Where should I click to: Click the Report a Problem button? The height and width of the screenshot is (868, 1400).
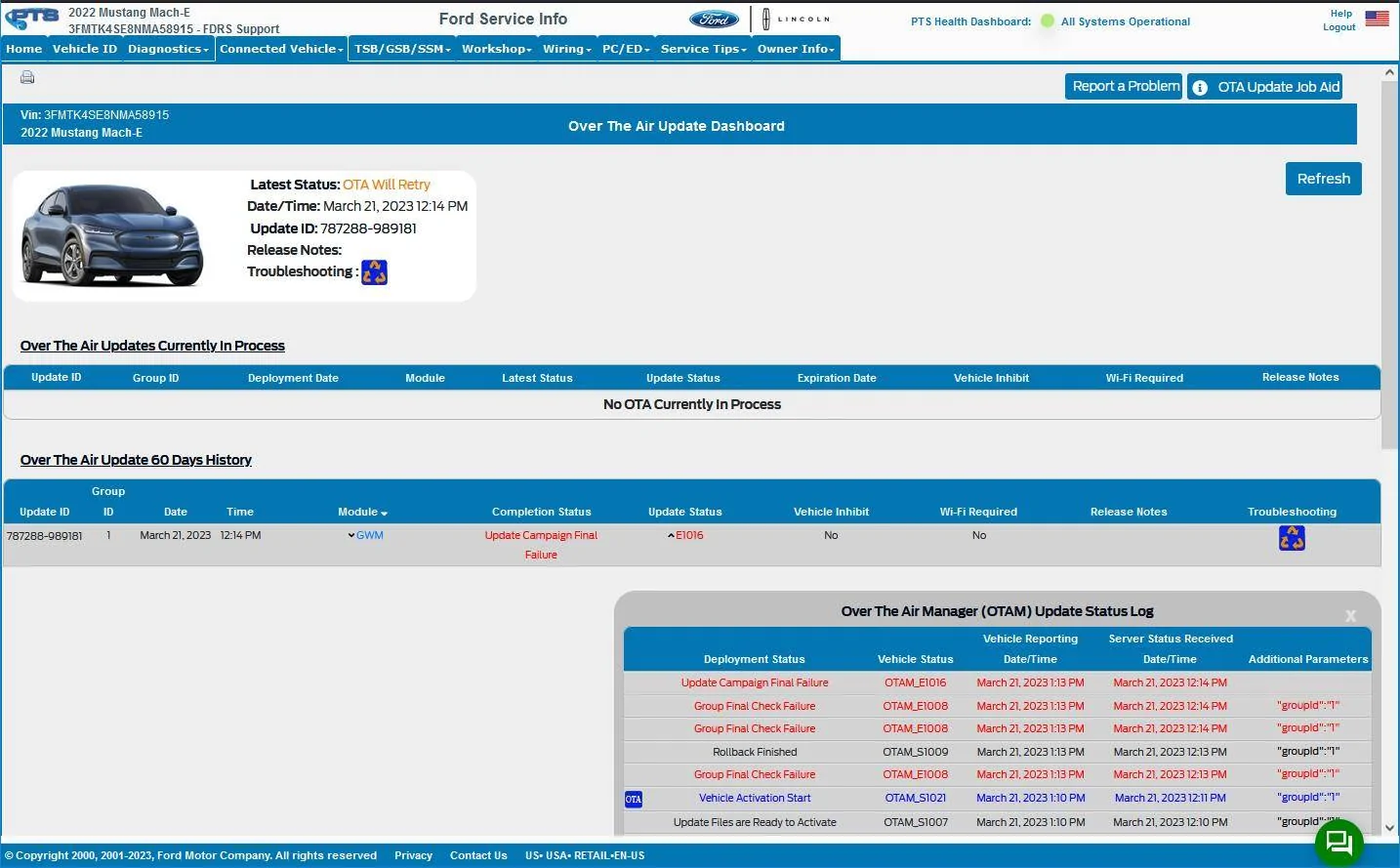1125,86
